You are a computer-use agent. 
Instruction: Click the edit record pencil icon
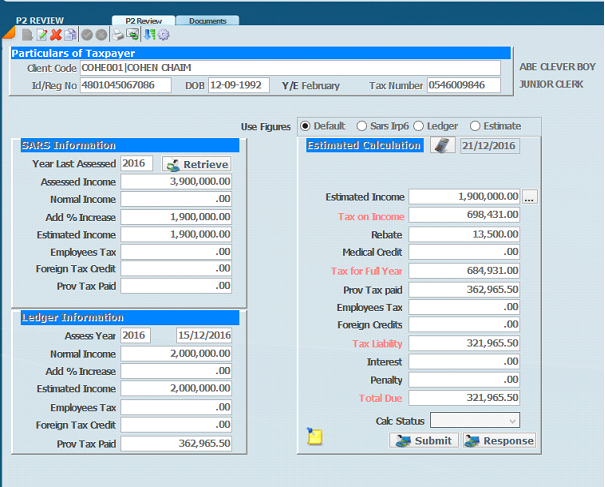coord(42,35)
